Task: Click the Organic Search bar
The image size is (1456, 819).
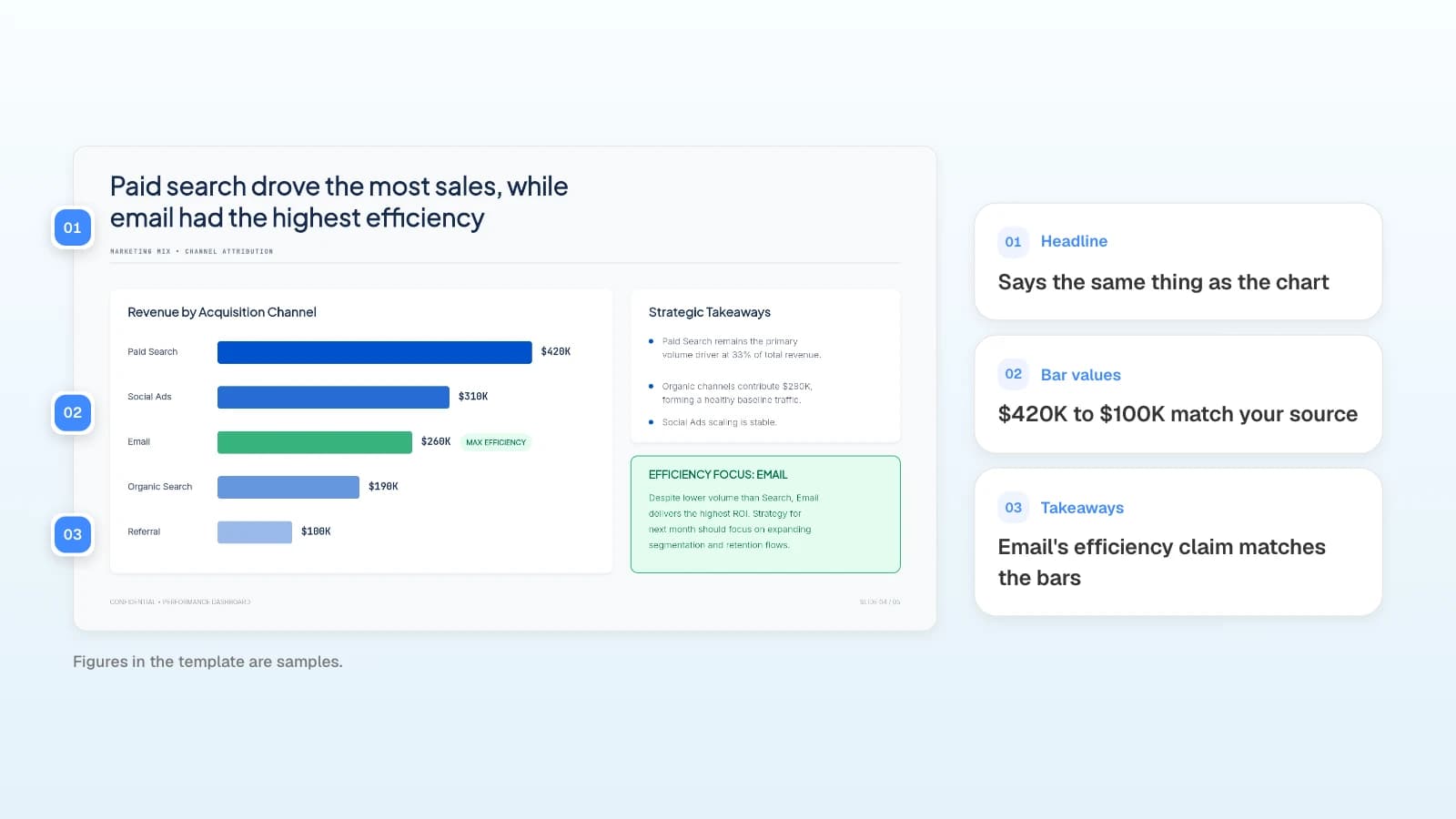Action: [288, 487]
